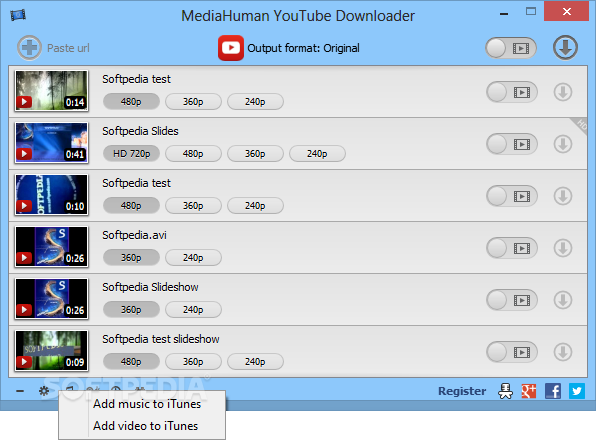
Task: Open the Google Plus page icon
Action: click(529, 391)
